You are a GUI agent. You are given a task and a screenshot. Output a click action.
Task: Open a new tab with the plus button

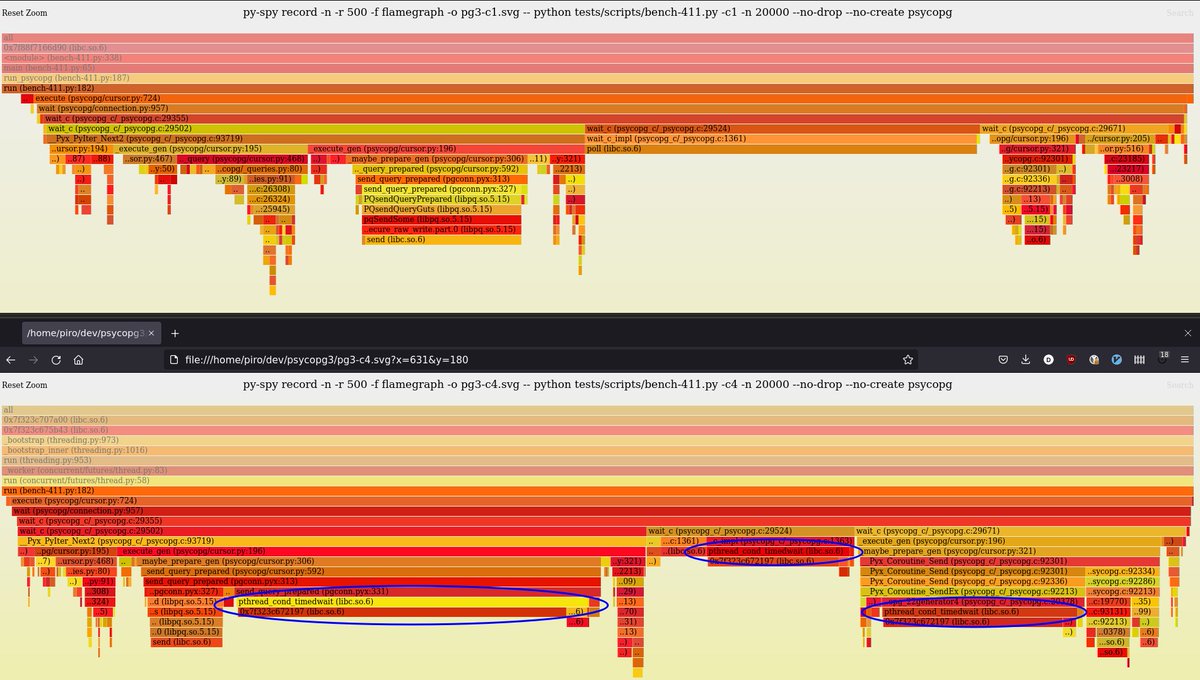174,332
